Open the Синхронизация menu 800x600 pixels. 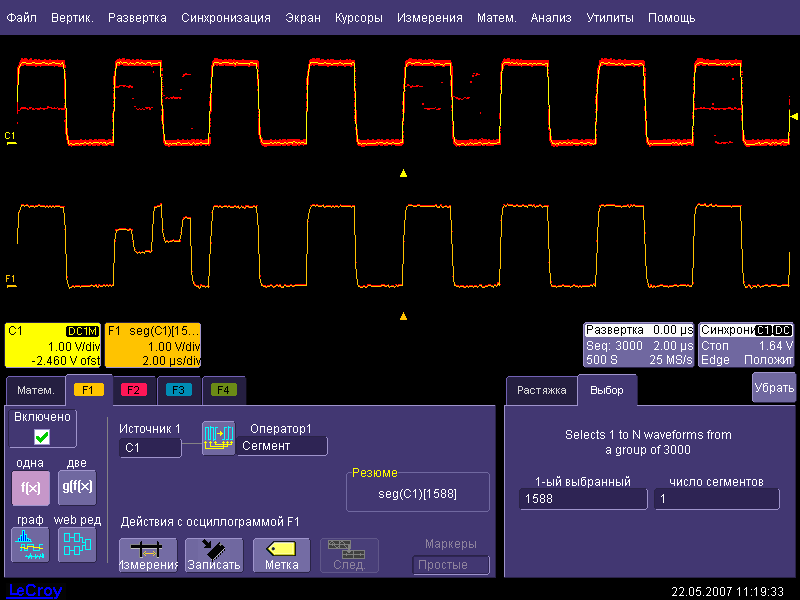(225, 18)
